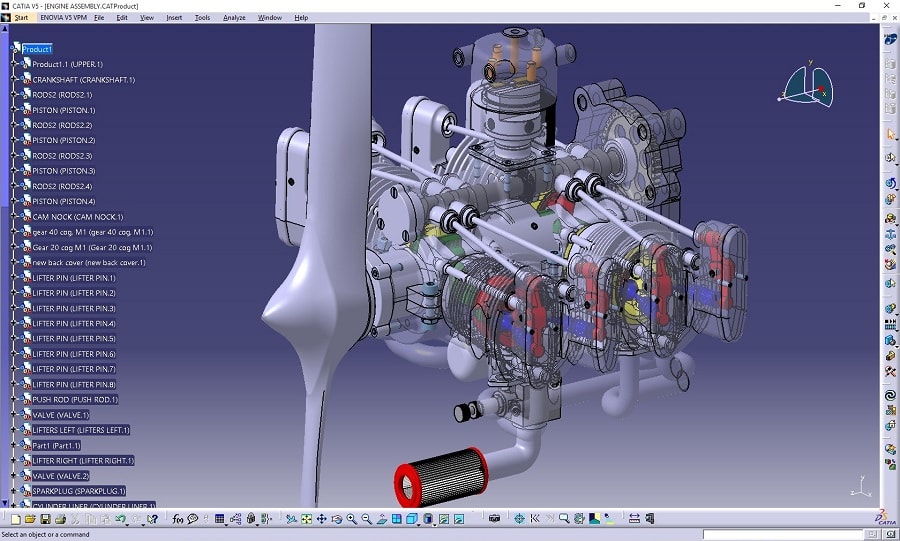Screen dimensions: 900x541
Task: Expand the PUSH ROD tree node
Action: (15, 400)
